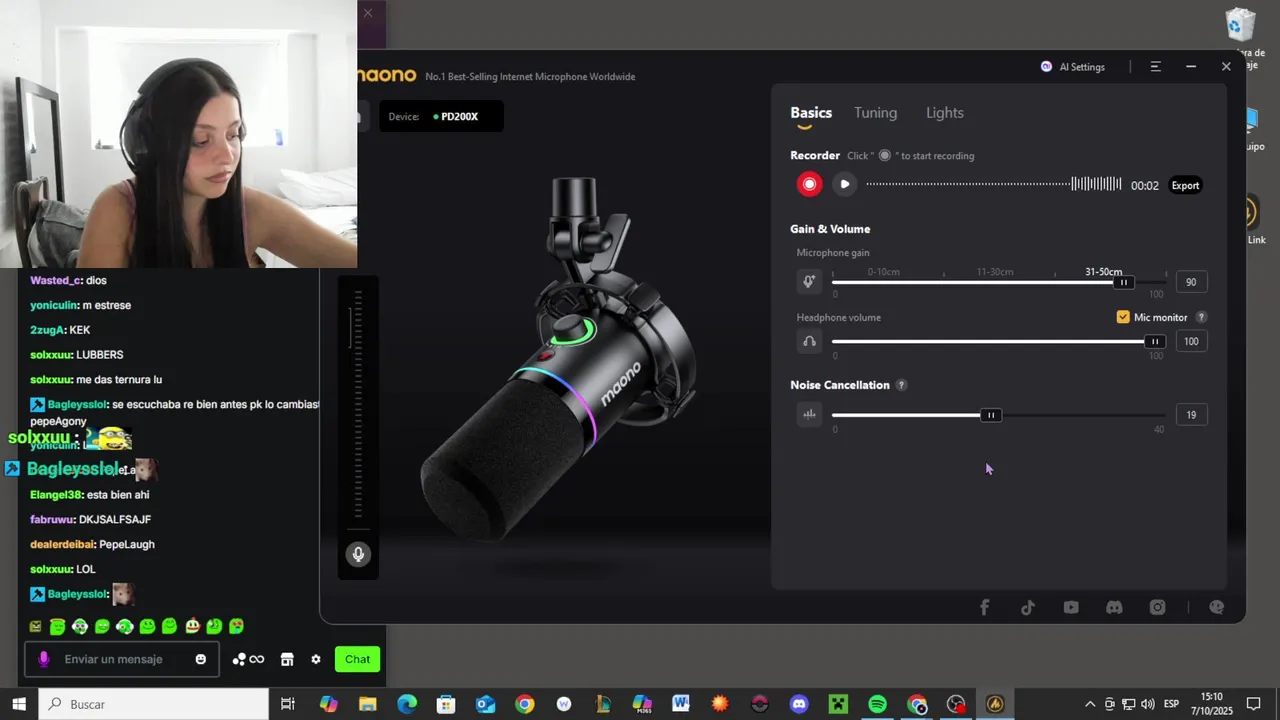Open the Windows Start menu
This screenshot has height=720, width=1280.
18,704
